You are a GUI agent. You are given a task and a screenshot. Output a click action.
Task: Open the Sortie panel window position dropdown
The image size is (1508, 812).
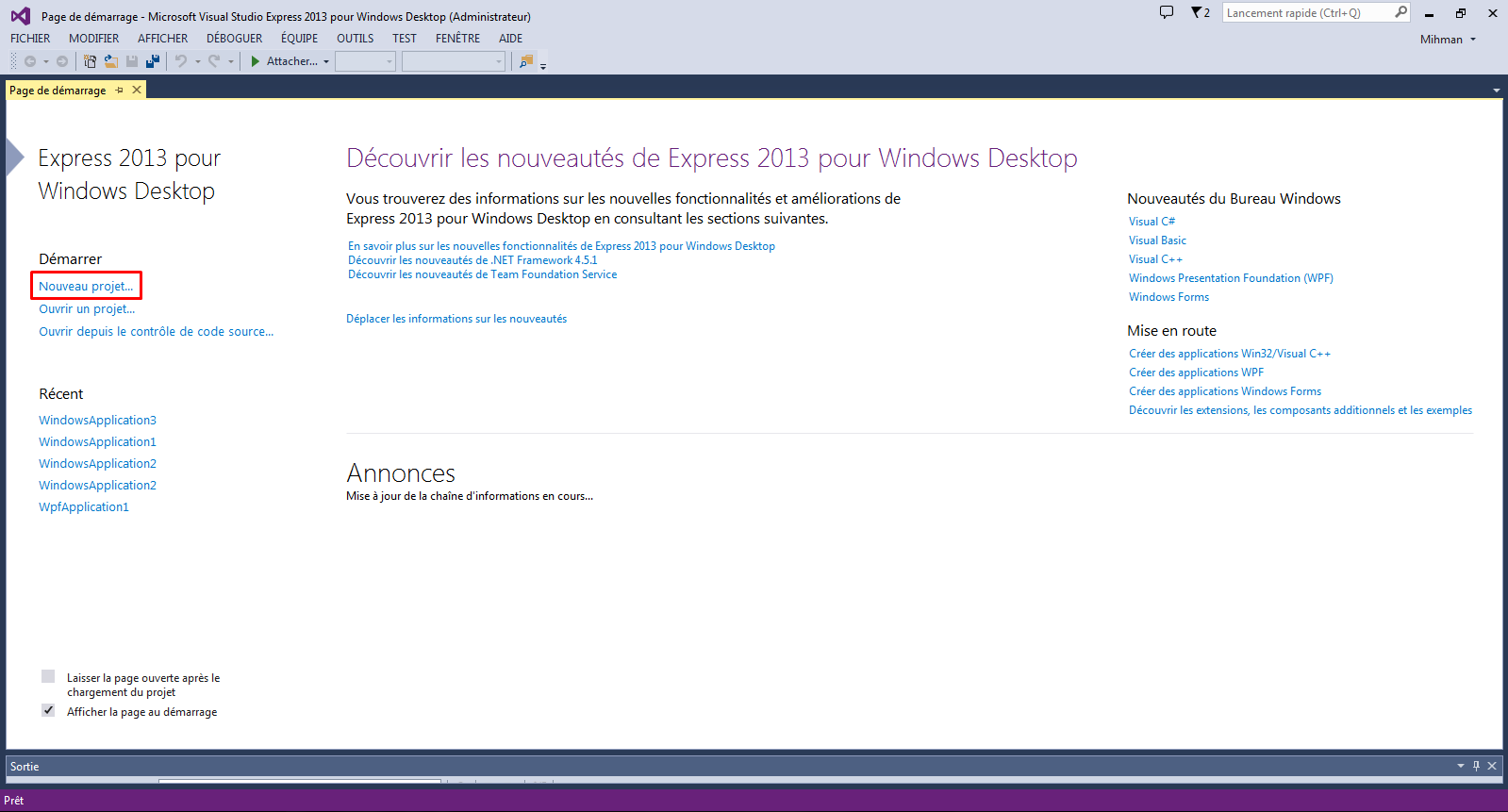coord(1461,766)
